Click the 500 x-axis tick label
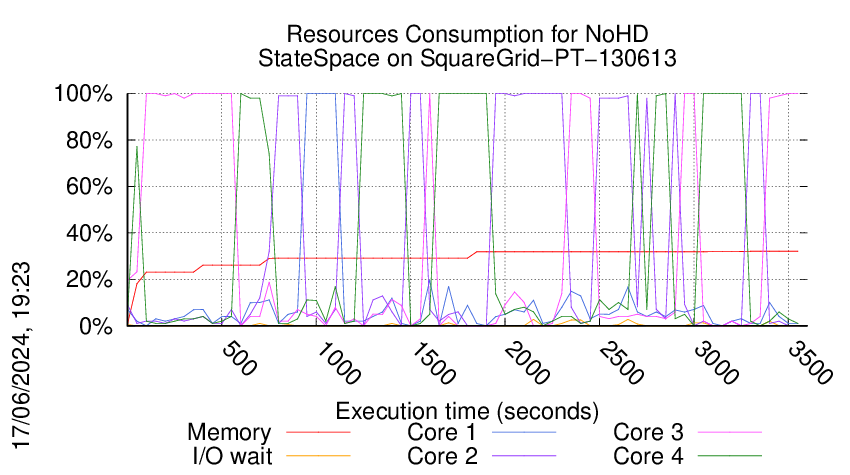The height and width of the screenshot is (475, 850). (239, 358)
